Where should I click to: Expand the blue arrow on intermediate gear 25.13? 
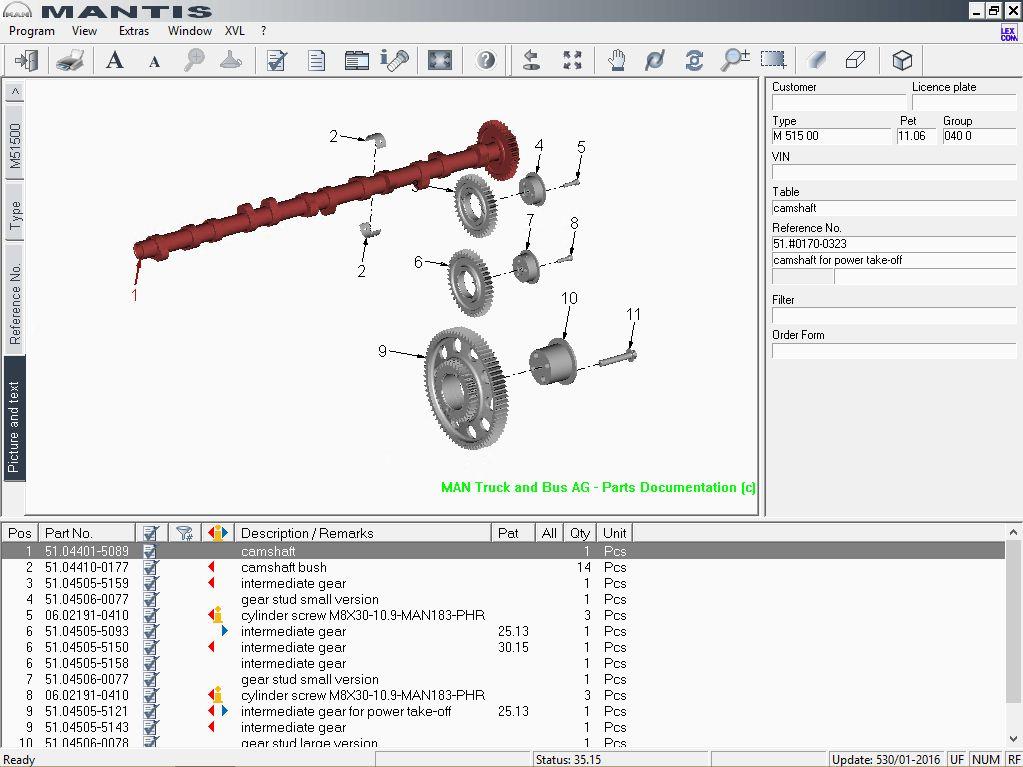[224, 631]
